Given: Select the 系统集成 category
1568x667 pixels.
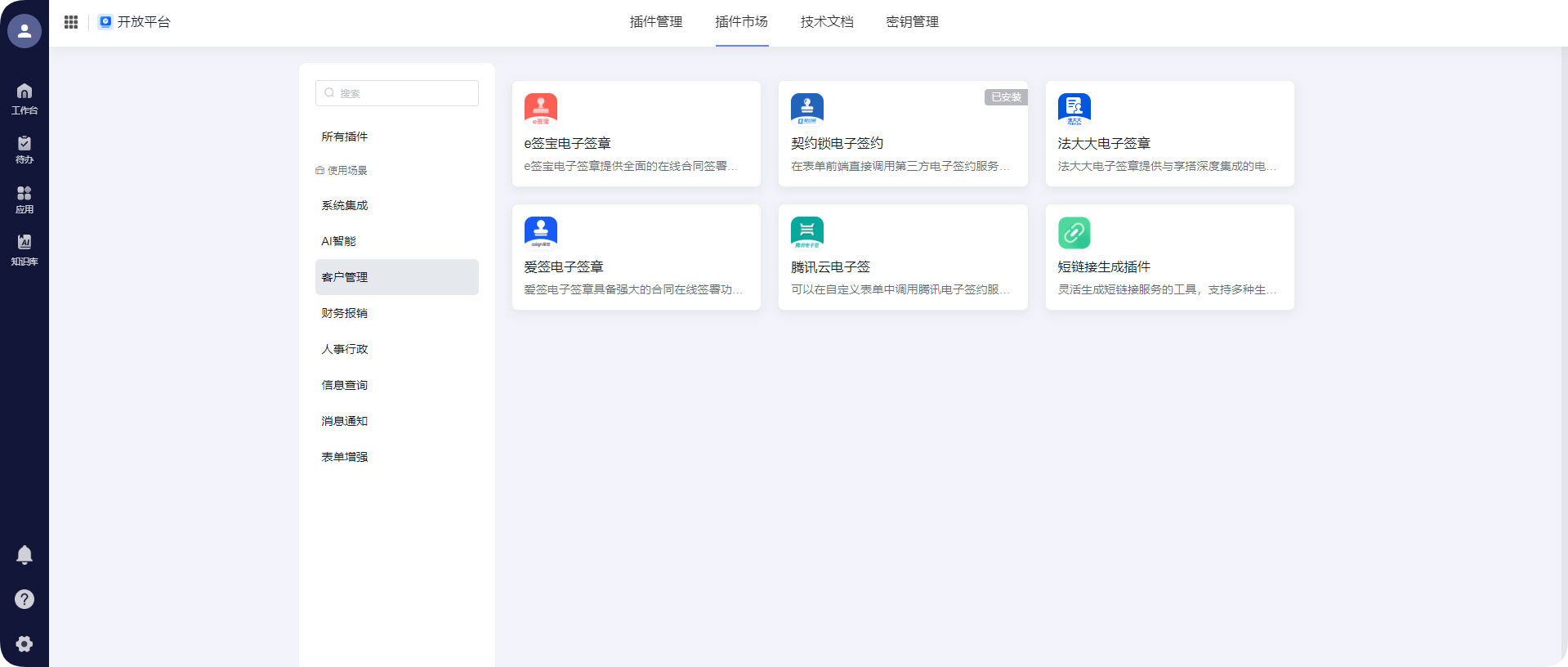Looking at the screenshot, I should (344, 205).
